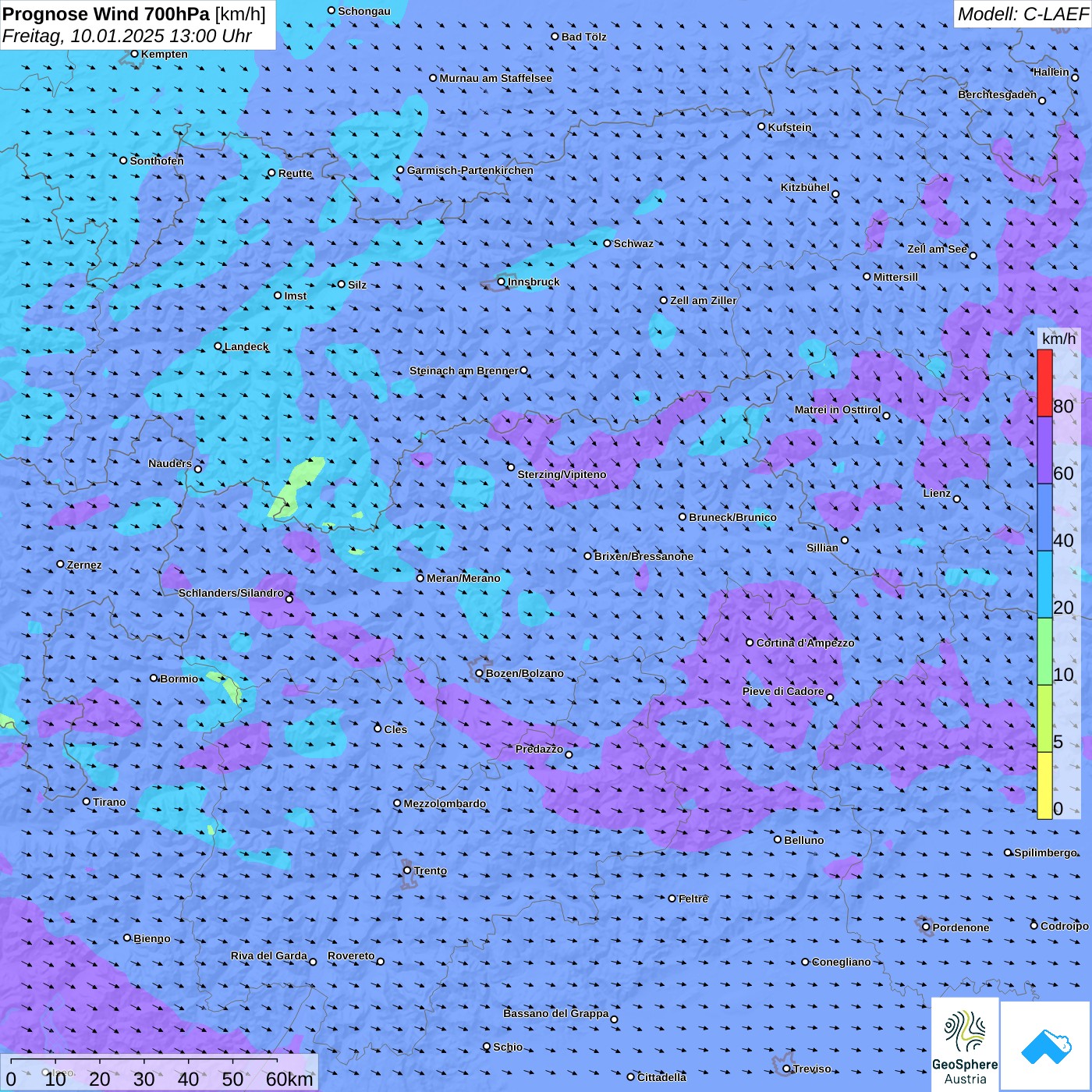
Task: Select the Kufstein city marker dot
Action: 762,126
